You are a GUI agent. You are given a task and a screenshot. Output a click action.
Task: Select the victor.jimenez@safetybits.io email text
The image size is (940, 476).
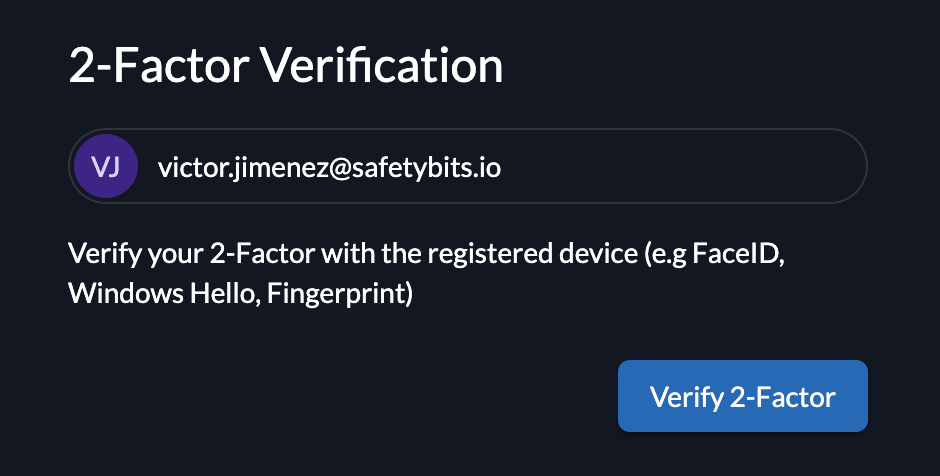tap(329, 168)
